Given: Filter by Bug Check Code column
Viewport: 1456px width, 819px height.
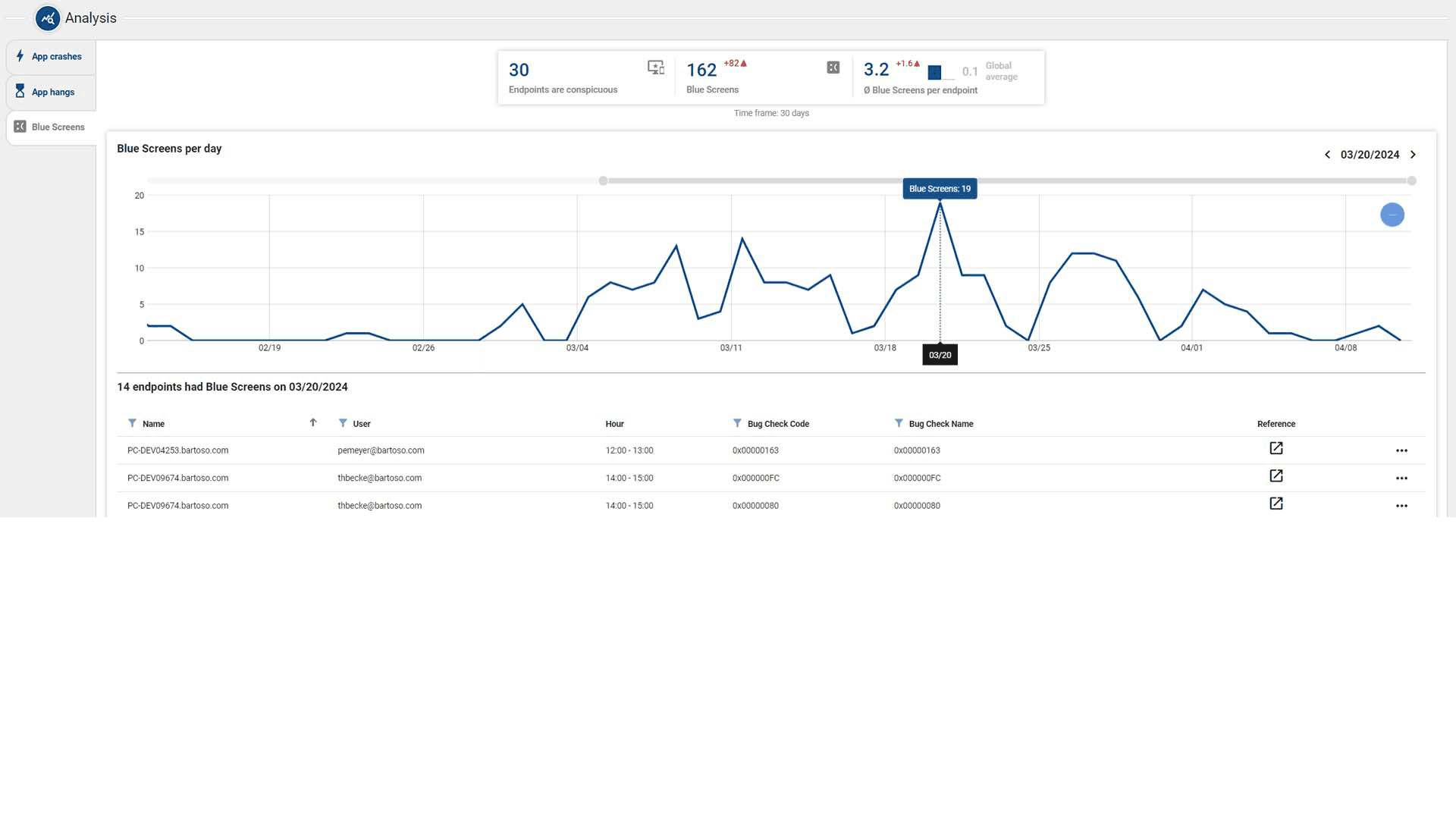Looking at the screenshot, I should pyautogui.click(x=737, y=423).
